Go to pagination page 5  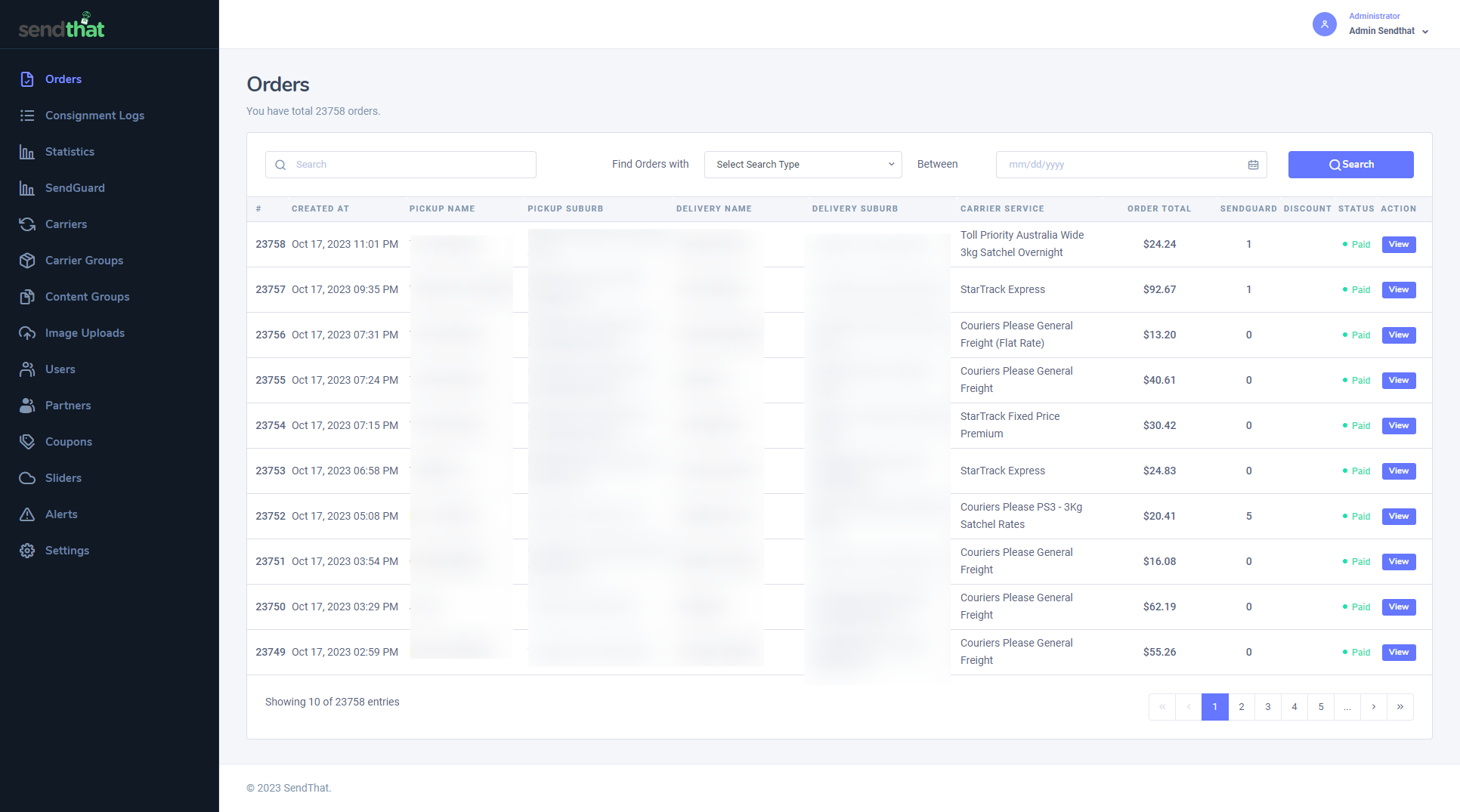coord(1320,707)
